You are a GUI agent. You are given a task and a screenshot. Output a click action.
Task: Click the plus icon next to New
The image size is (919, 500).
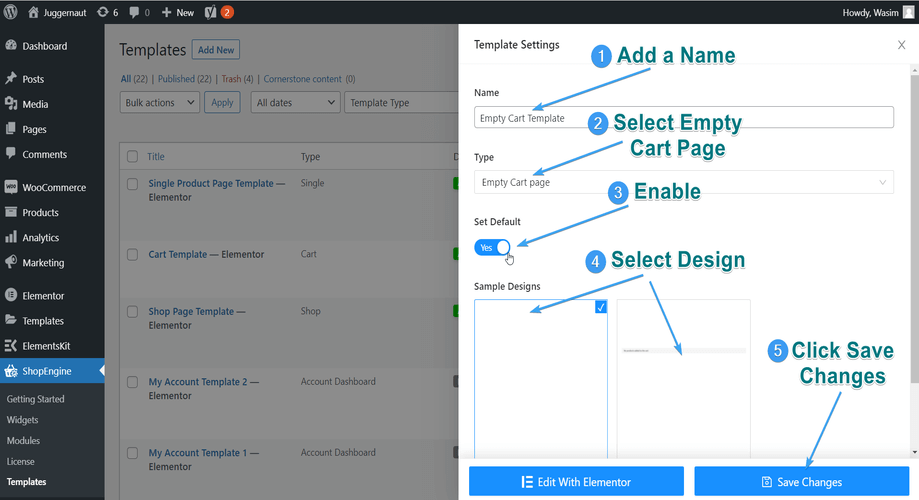coord(166,12)
